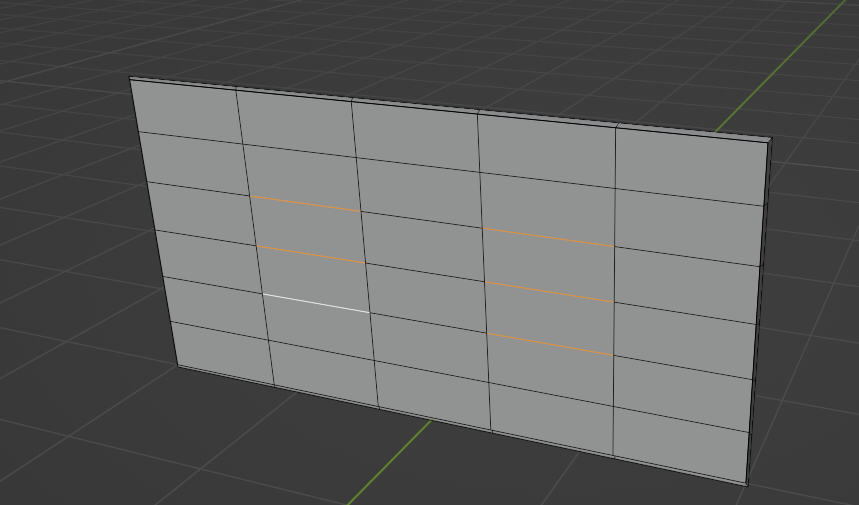Click the lower orange edge in second column
The image size is (859, 505).
point(311,255)
